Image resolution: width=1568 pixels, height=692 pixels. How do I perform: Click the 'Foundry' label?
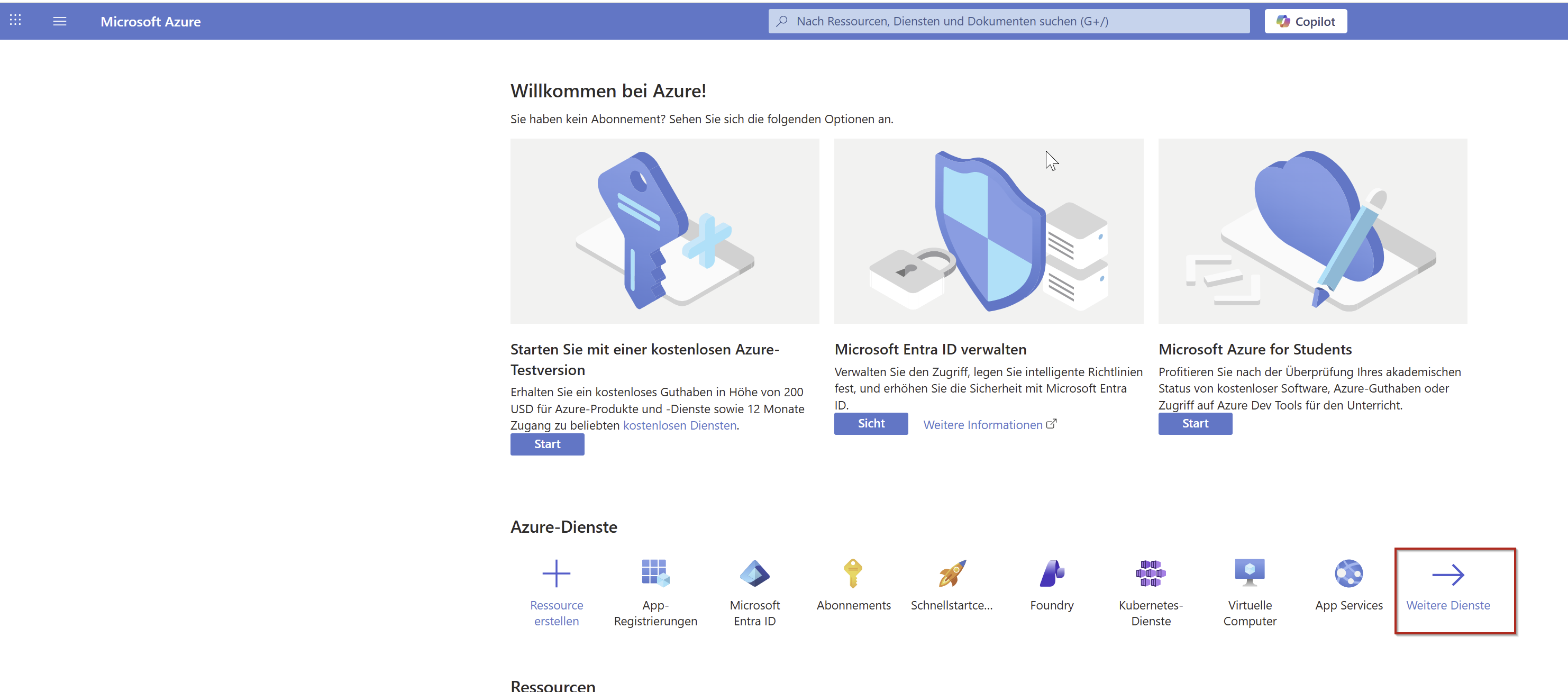click(1052, 606)
